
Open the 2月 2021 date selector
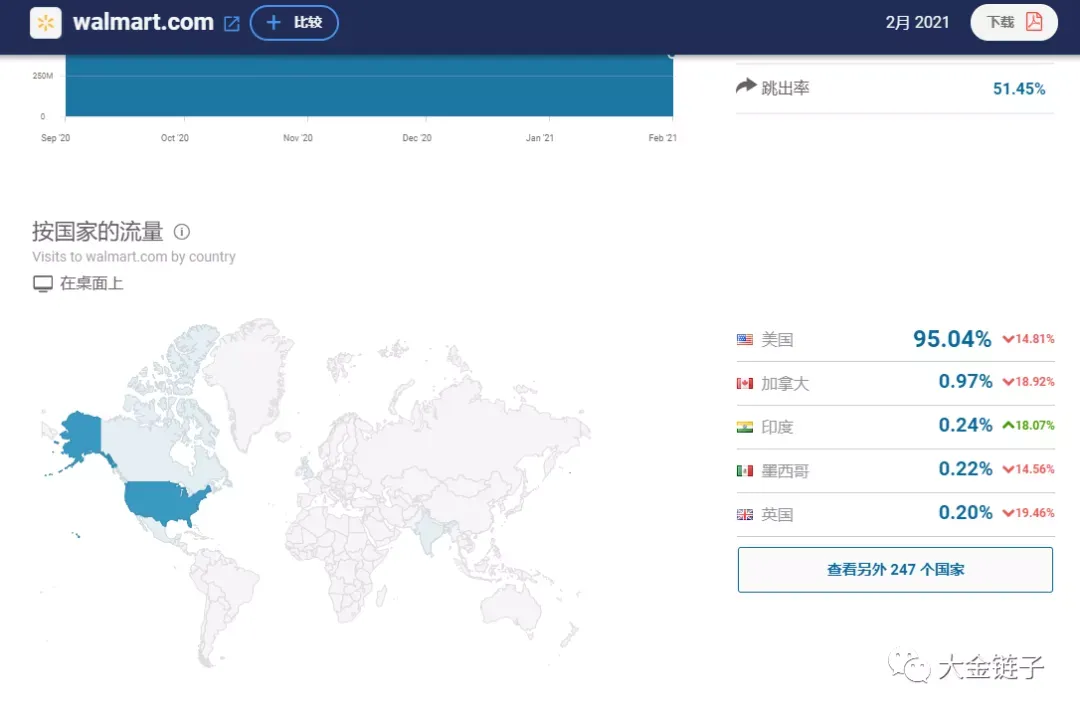(x=917, y=22)
